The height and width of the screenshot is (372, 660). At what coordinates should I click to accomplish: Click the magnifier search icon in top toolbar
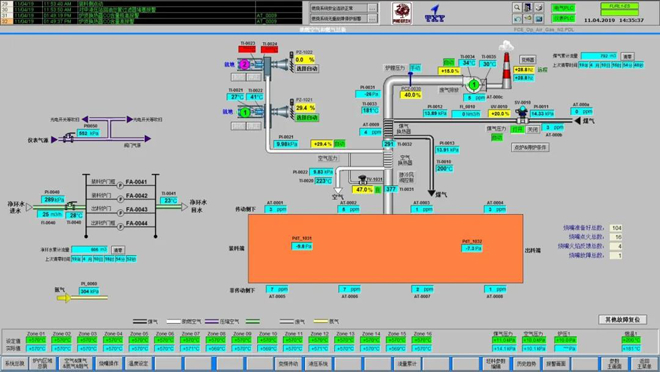517,8
